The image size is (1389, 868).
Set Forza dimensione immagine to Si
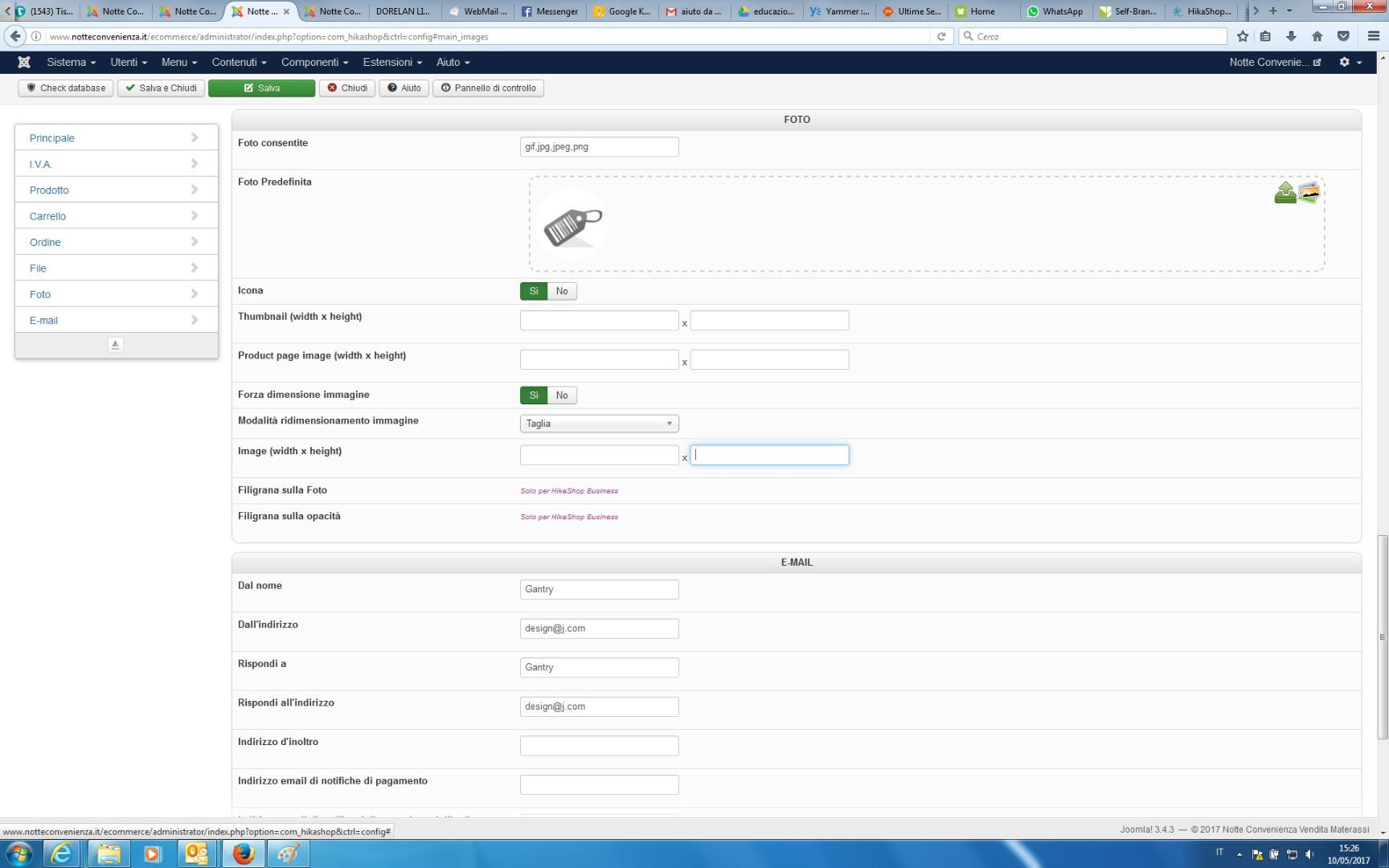pos(534,395)
